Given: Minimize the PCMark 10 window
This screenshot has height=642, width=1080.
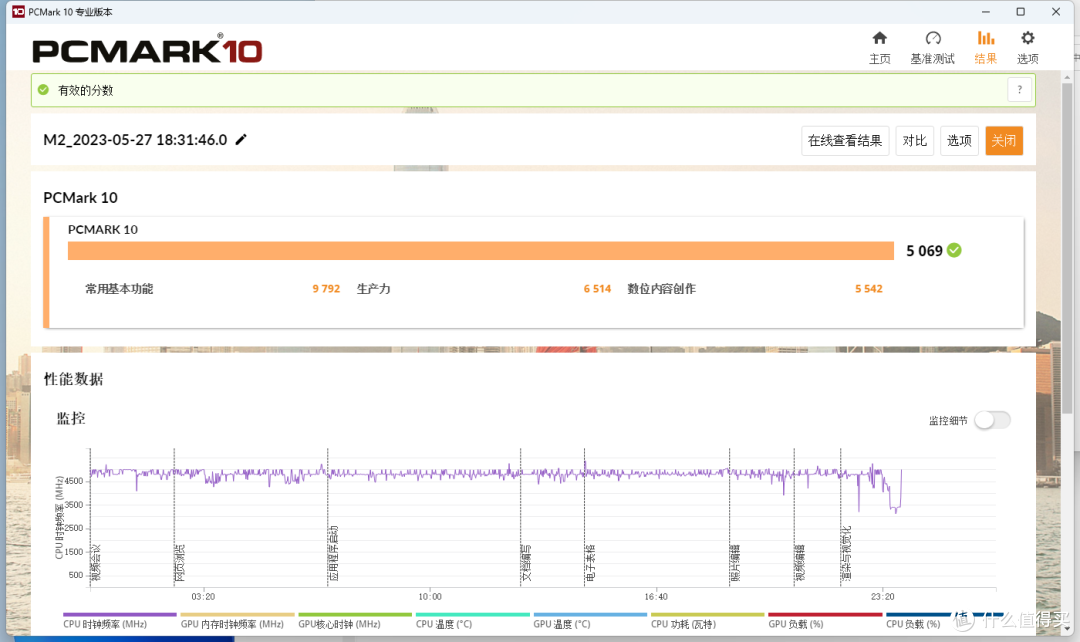Looking at the screenshot, I should 986,12.
